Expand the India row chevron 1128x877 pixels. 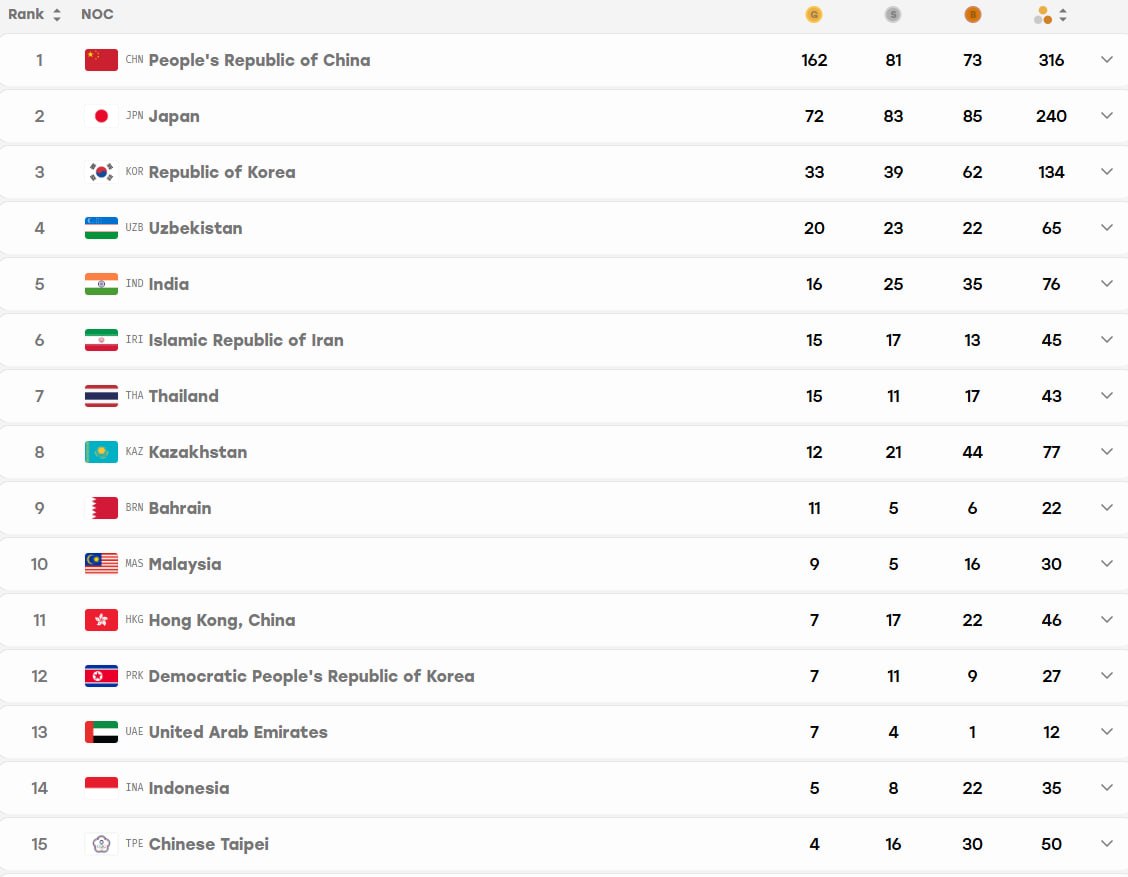[1106, 284]
